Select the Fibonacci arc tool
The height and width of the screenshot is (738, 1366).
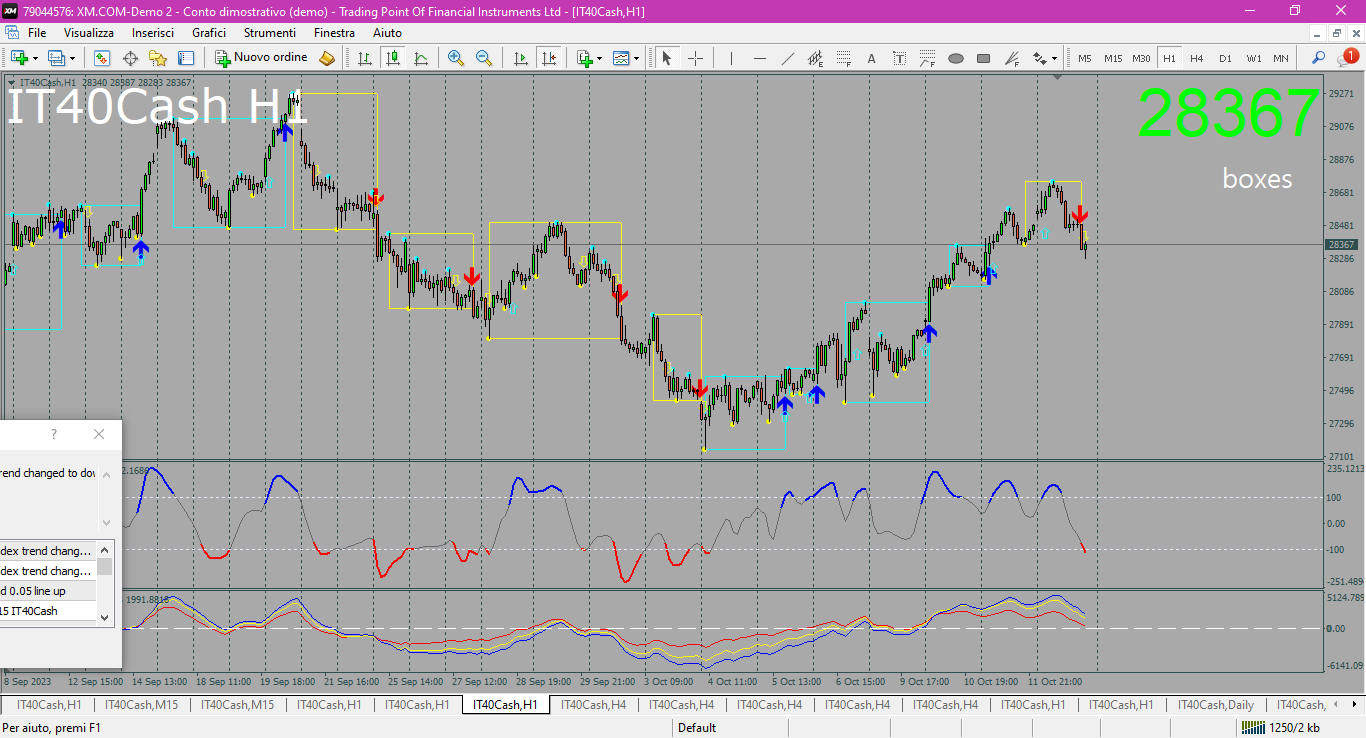click(x=927, y=58)
